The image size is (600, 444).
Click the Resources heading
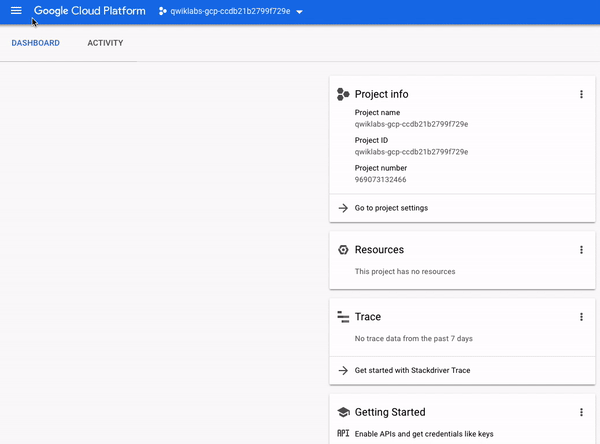pos(379,250)
